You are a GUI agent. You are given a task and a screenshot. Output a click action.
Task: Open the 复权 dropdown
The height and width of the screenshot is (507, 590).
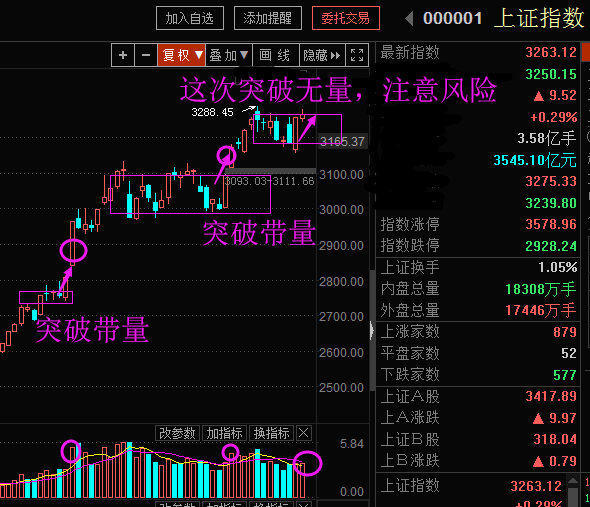pos(181,55)
